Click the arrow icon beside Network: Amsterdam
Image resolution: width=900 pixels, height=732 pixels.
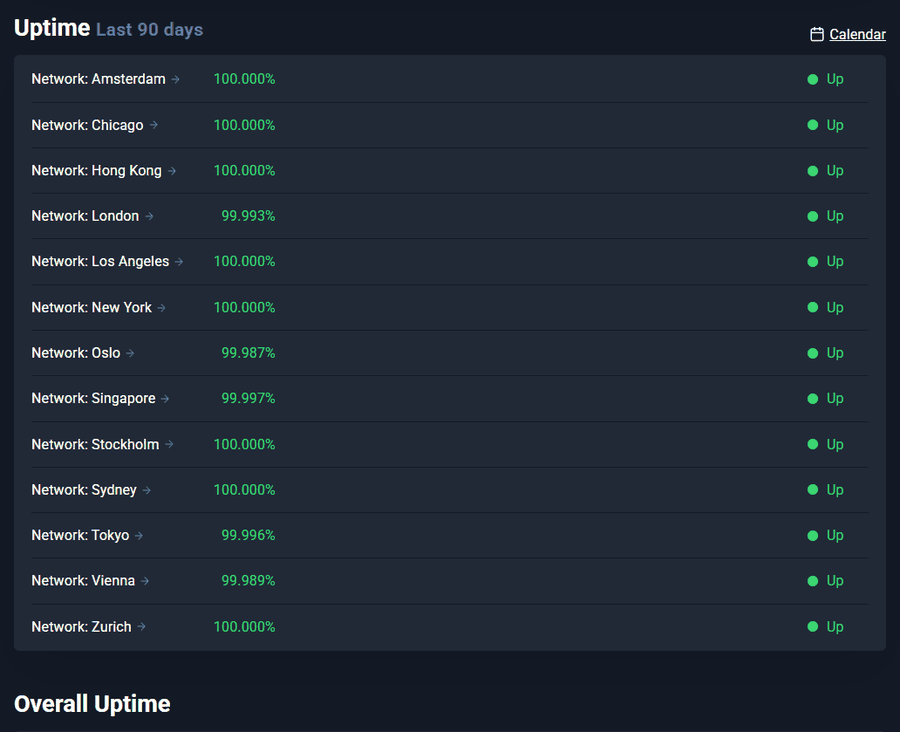[x=176, y=79]
